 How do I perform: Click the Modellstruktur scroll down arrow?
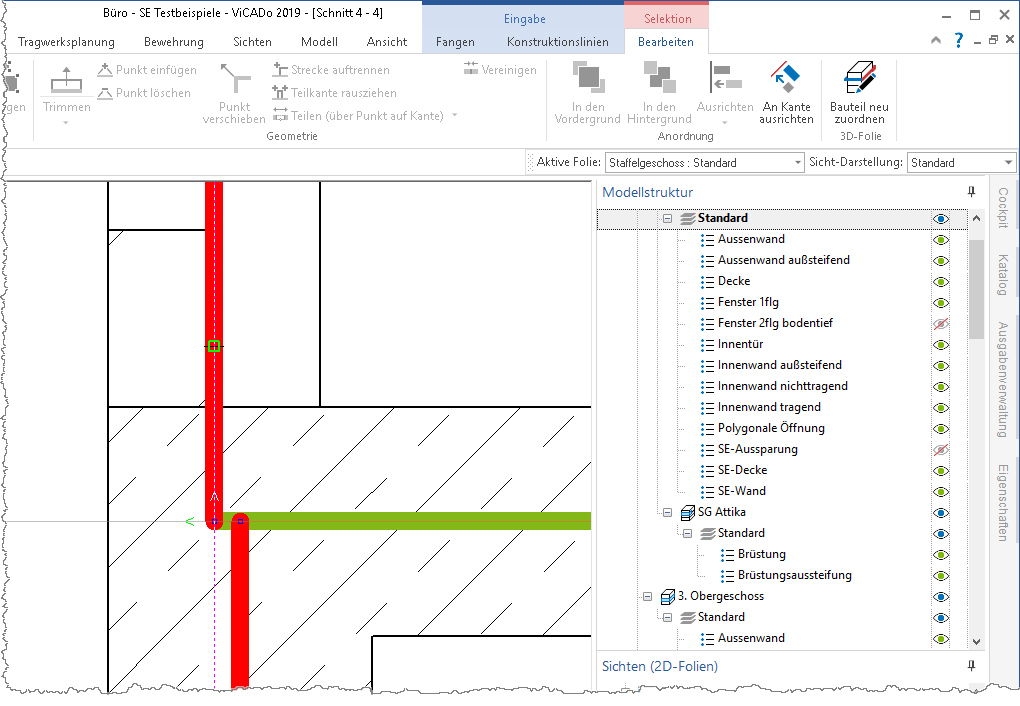(x=976, y=641)
